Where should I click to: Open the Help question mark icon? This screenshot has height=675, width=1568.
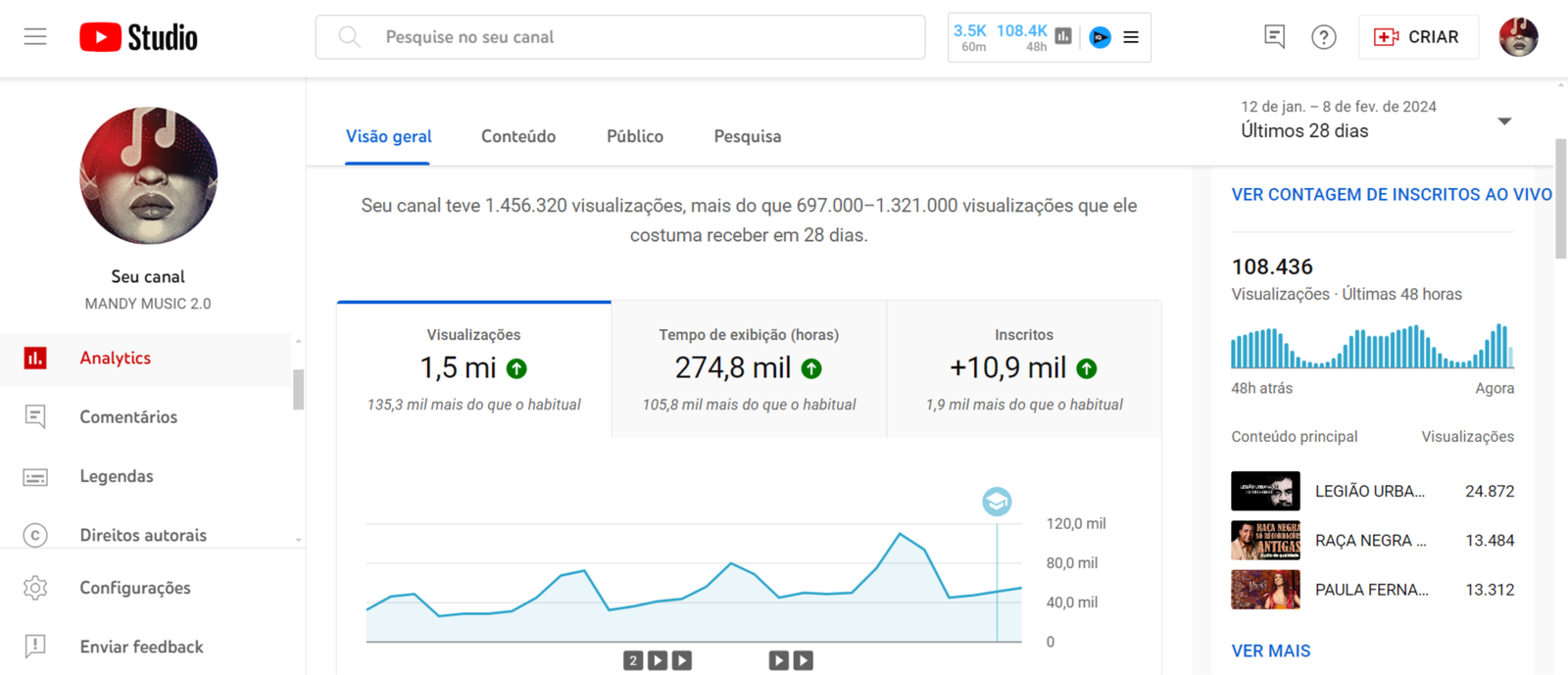click(x=1324, y=37)
